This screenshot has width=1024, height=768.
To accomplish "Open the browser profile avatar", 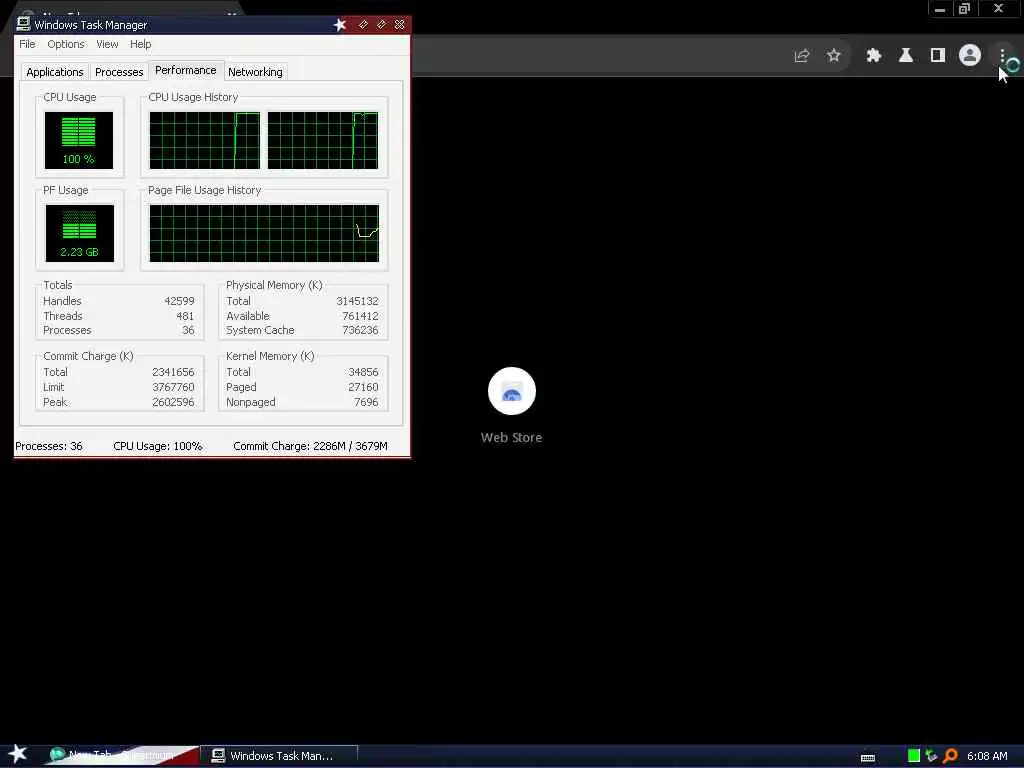I will point(970,55).
